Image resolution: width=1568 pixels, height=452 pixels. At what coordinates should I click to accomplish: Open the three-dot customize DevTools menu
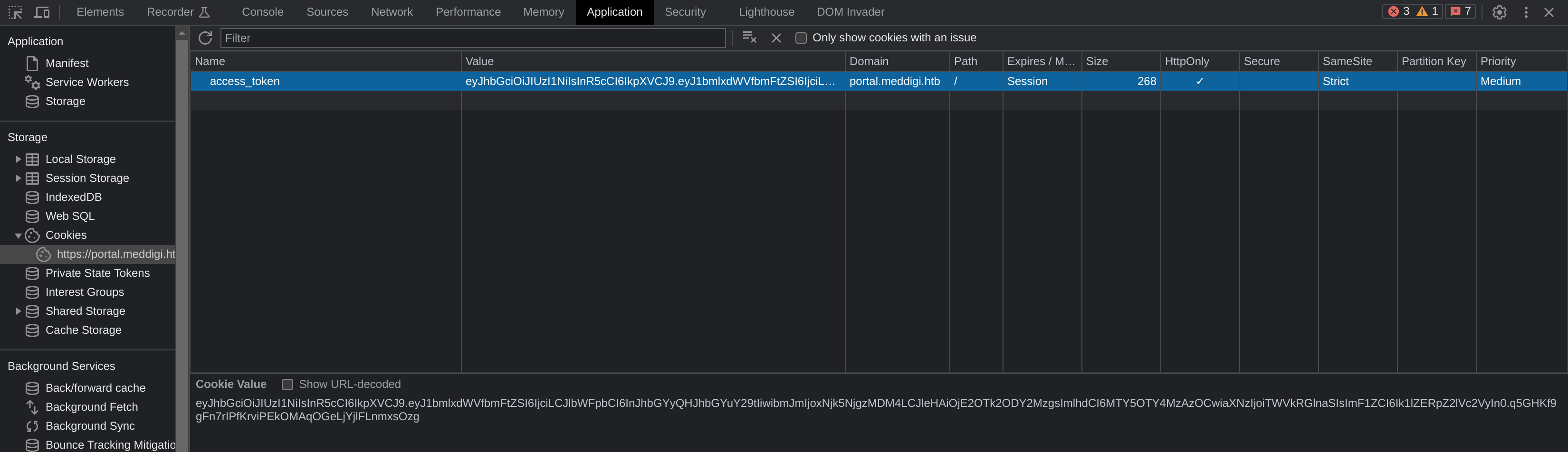[1526, 12]
